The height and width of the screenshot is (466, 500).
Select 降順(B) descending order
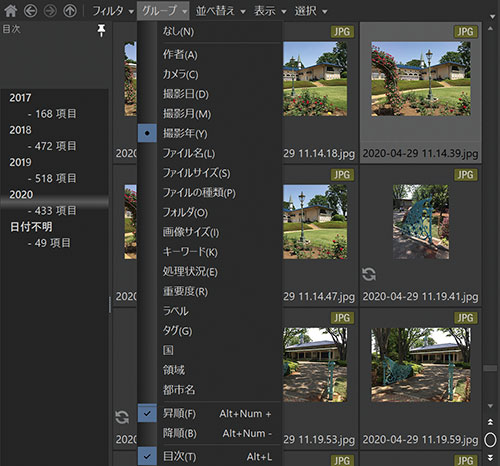[209, 433]
